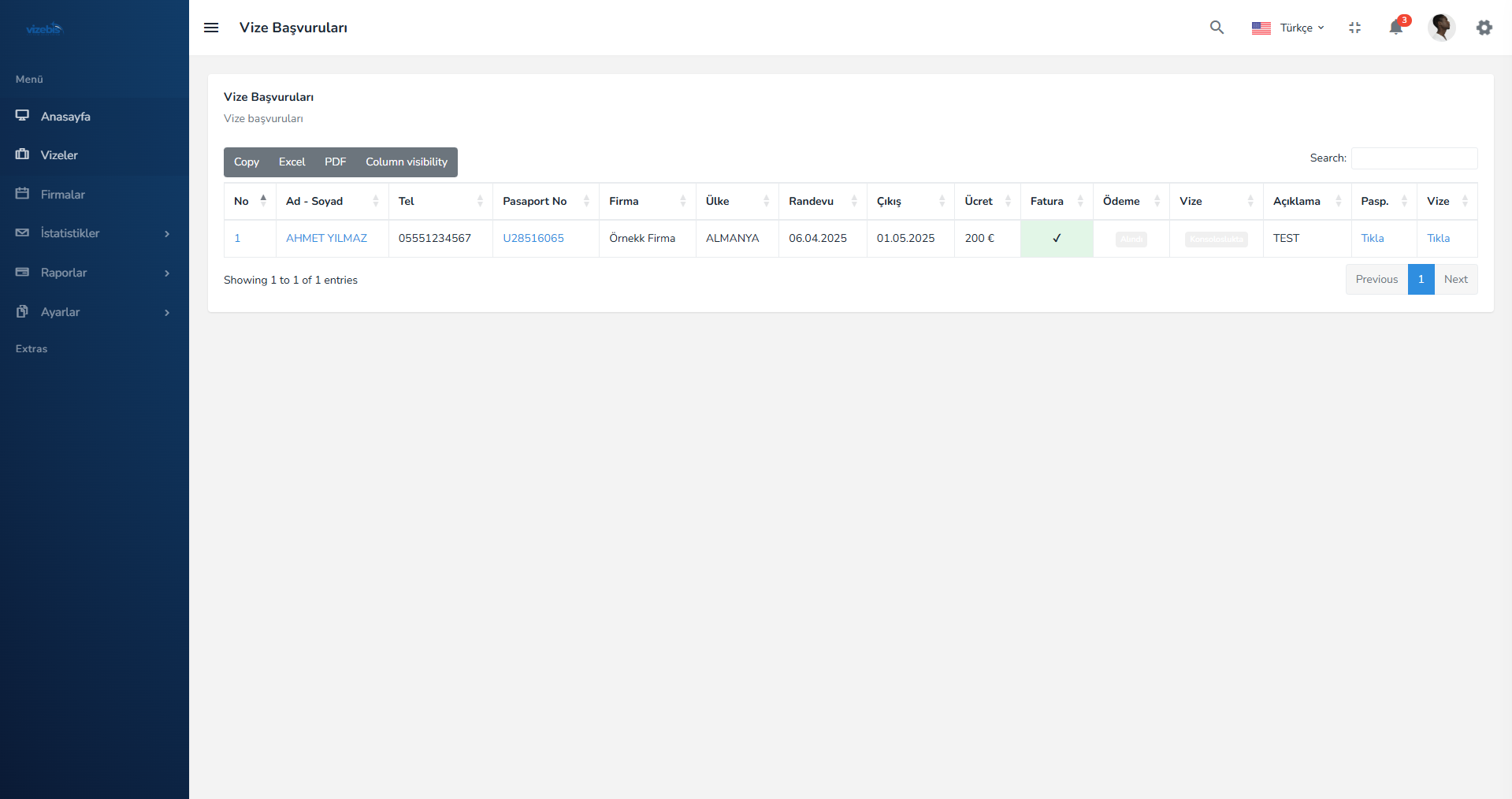Screen dimensions: 1512x799
Task: Sort by Çıkış column
Action: click(x=911, y=201)
